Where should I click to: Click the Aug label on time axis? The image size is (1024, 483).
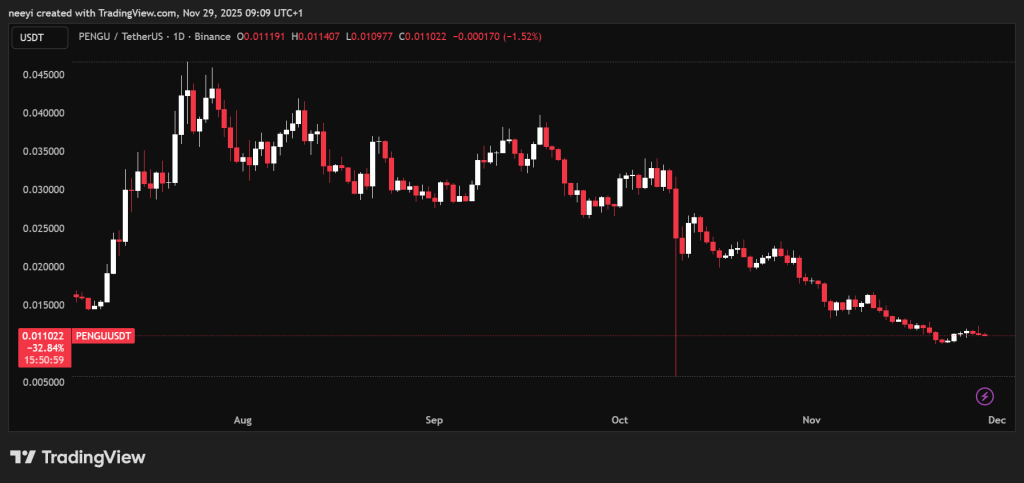(241, 420)
